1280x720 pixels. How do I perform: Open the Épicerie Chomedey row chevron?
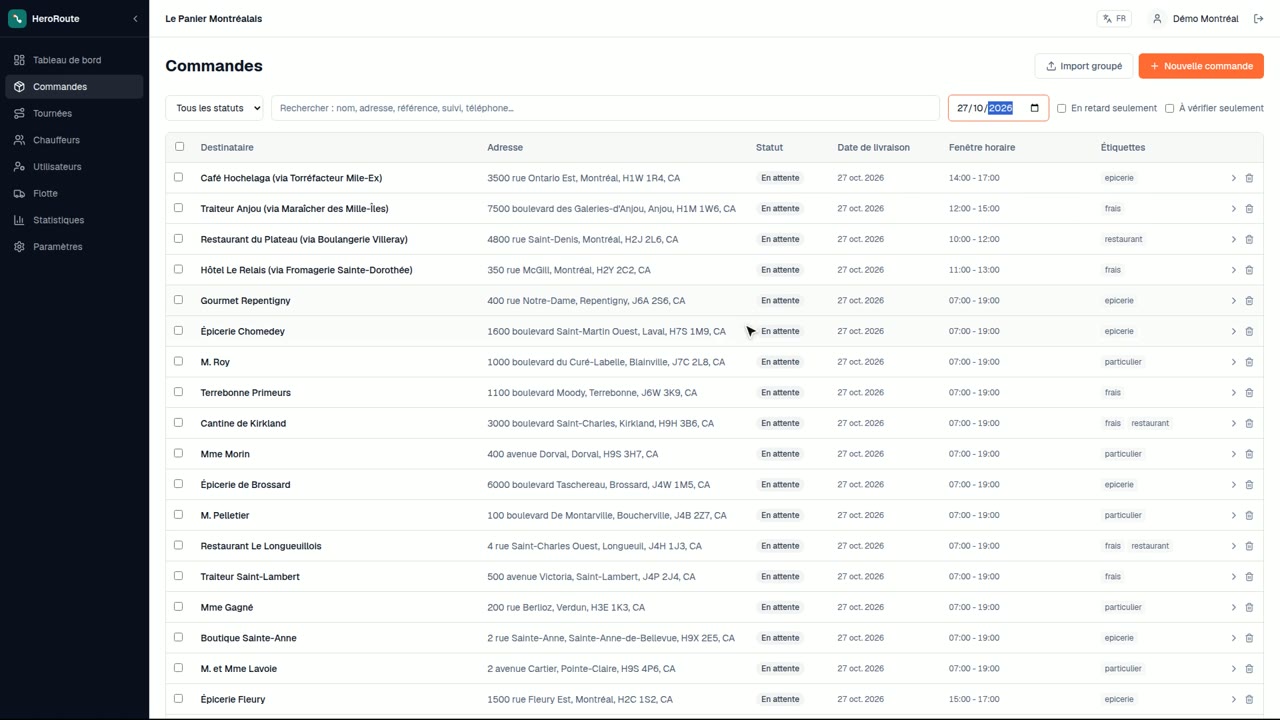(x=1234, y=331)
